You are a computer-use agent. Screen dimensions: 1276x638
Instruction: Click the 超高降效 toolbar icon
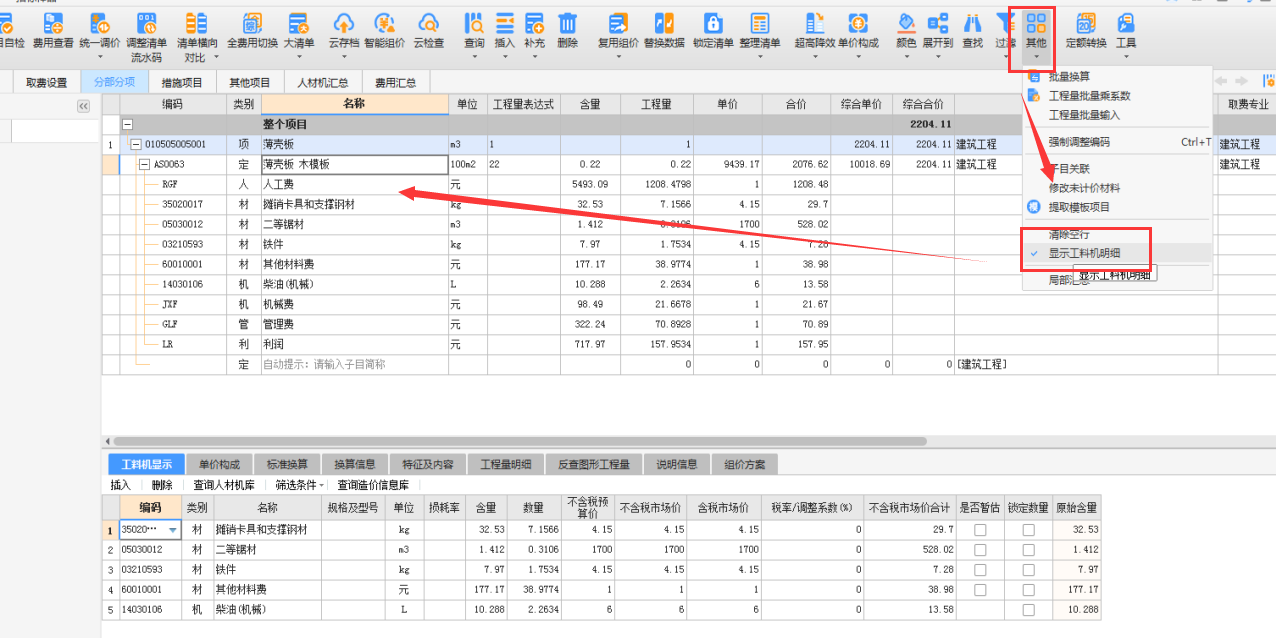(x=813, y=22)
